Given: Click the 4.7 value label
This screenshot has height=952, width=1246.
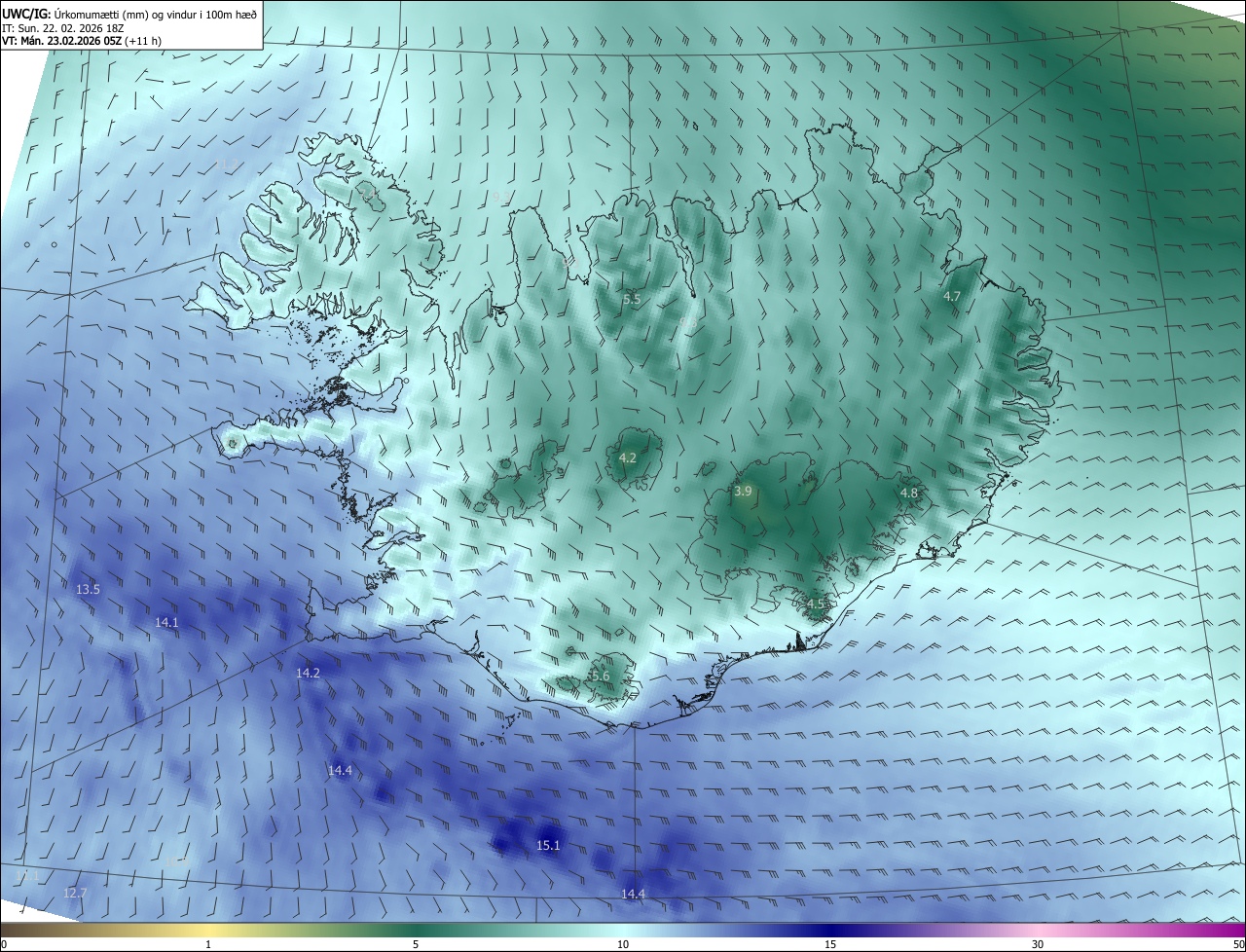Looking at the screenshot, I should 952,296.
